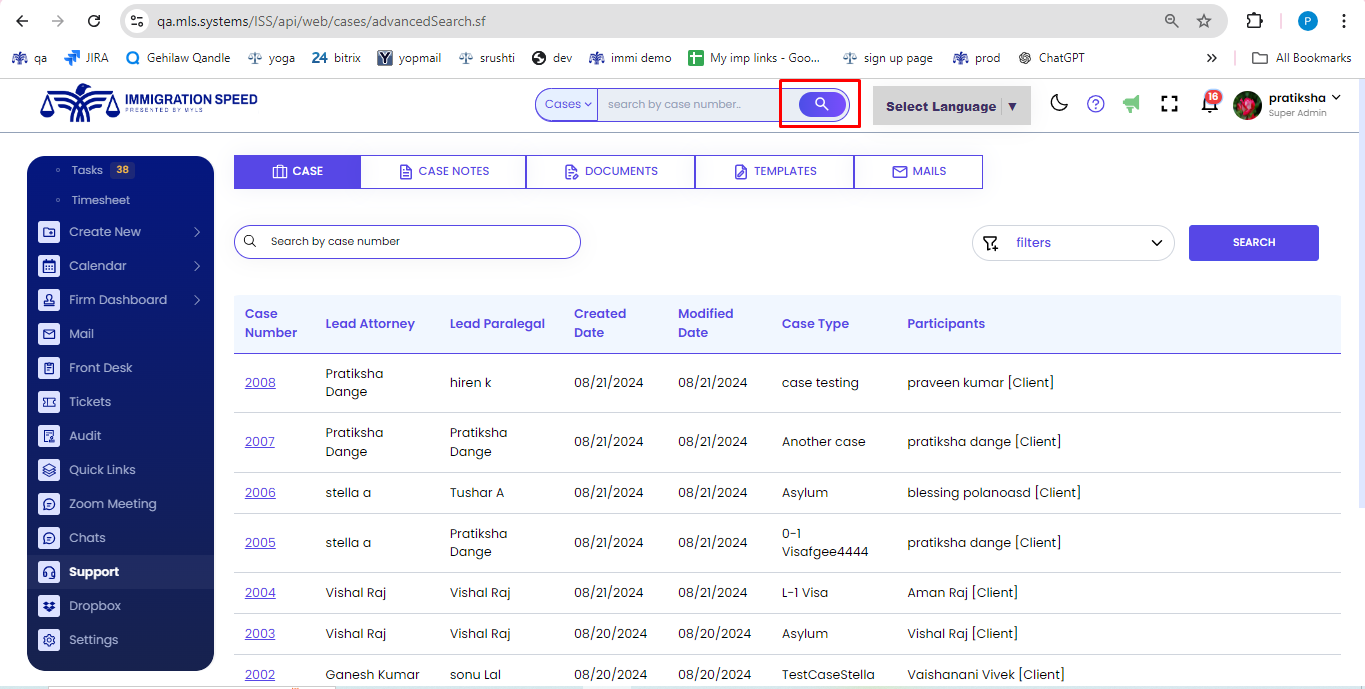Image resolution: width=1365 pixels, height=689 pixels.
Task: Click the magnifier search button in header
Action: pyautogui.click(x=822, y=104)
